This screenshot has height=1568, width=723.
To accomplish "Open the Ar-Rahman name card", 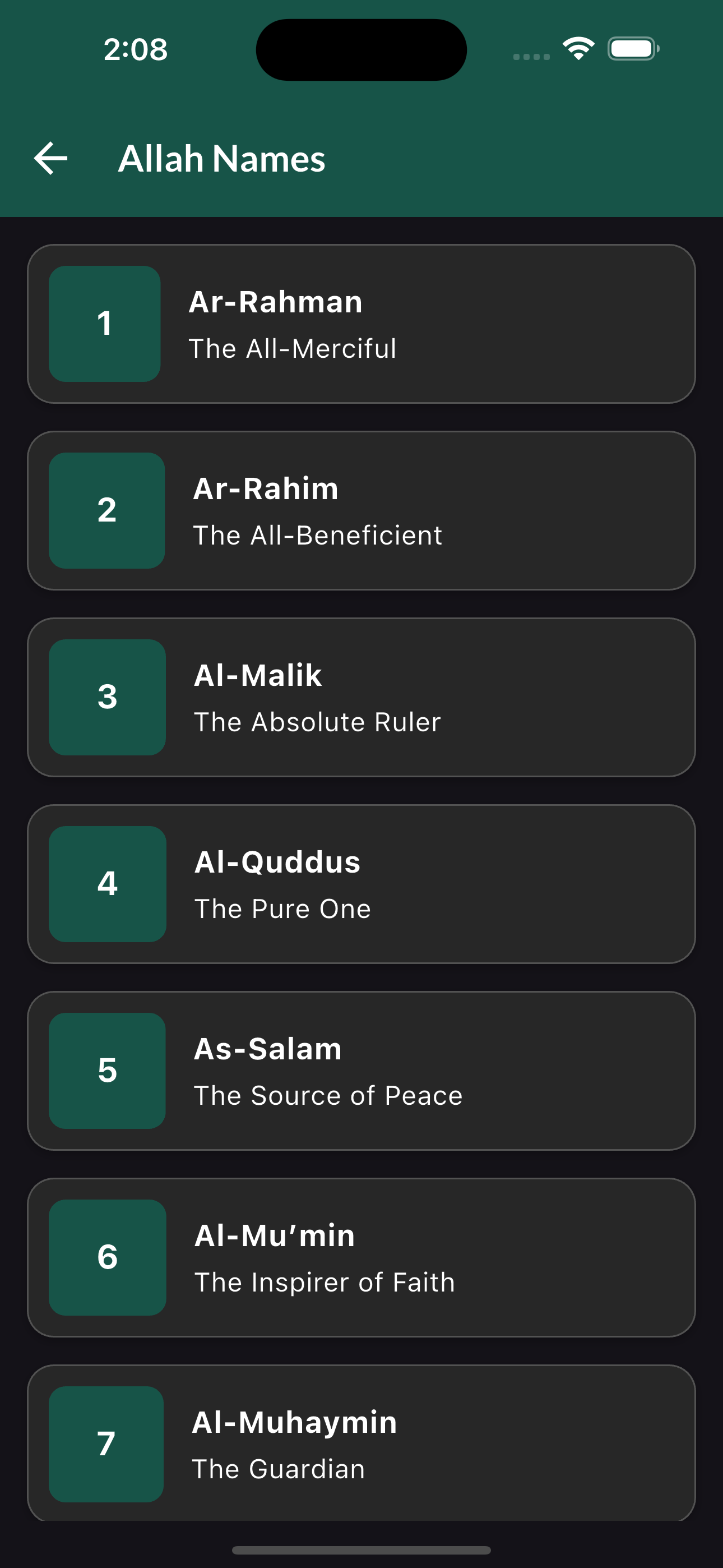I will pyautogui.click(x=361, y=324).
